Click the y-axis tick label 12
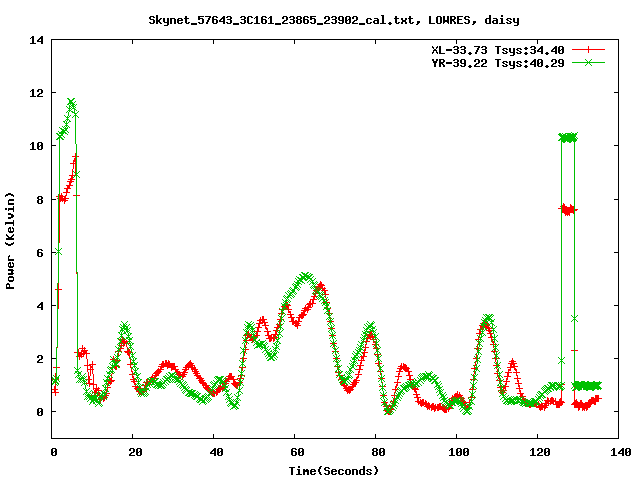Screen dimensions: 640x480 click(36, 93)
